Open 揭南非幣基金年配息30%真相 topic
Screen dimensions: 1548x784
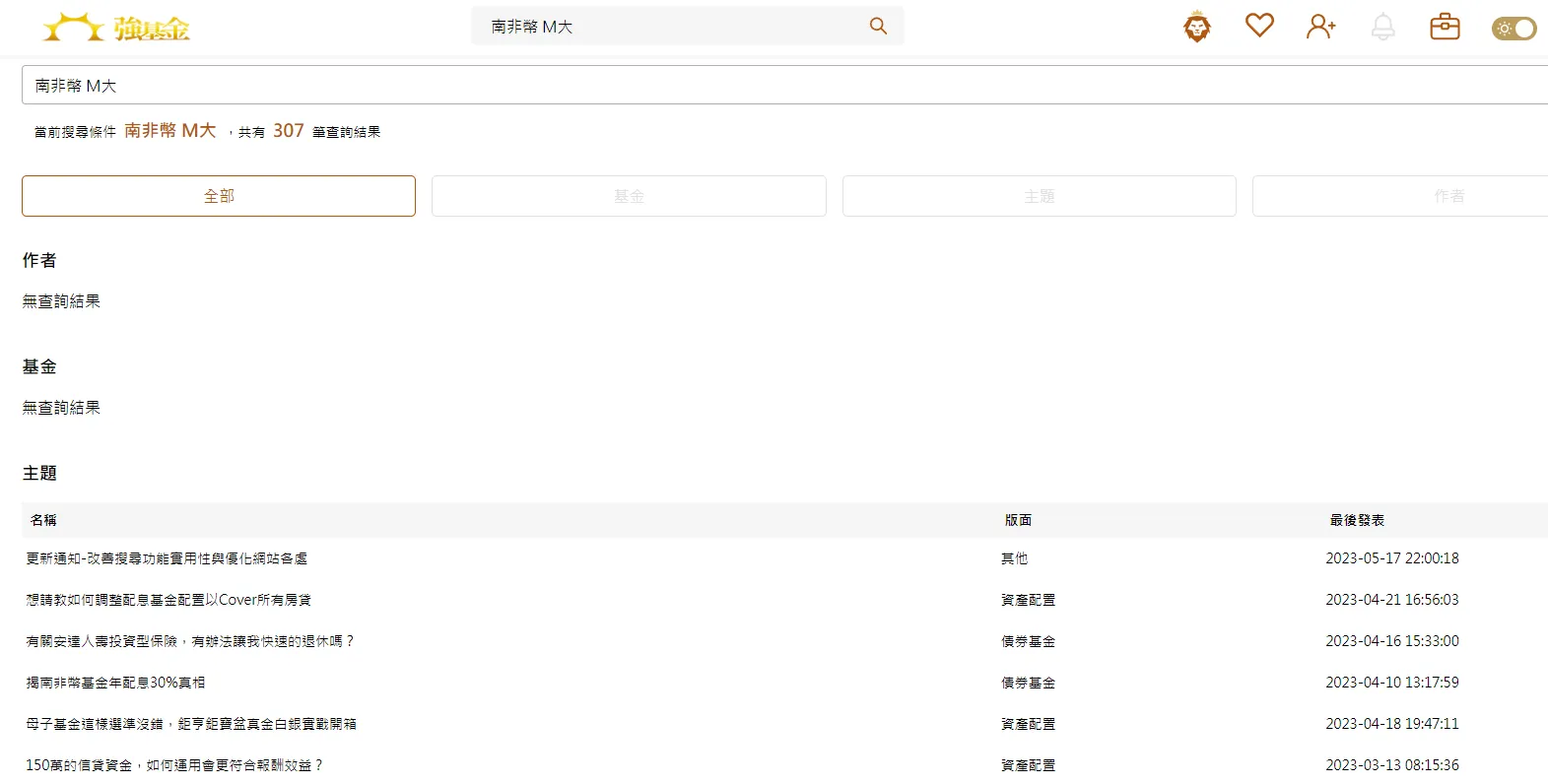[x=115, y=683]
